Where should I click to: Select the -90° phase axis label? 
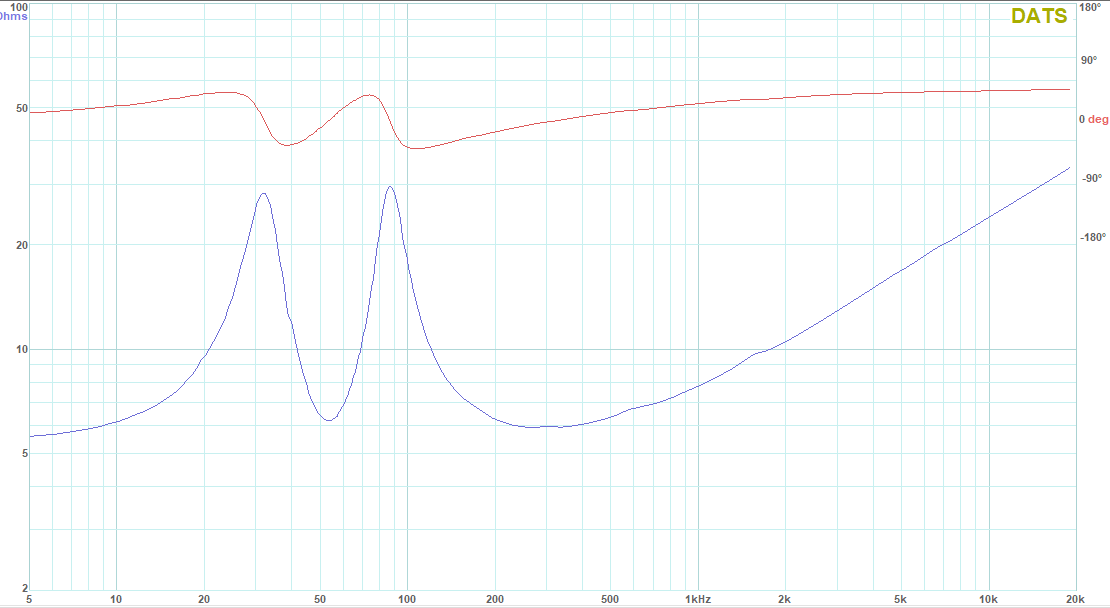1090,179
